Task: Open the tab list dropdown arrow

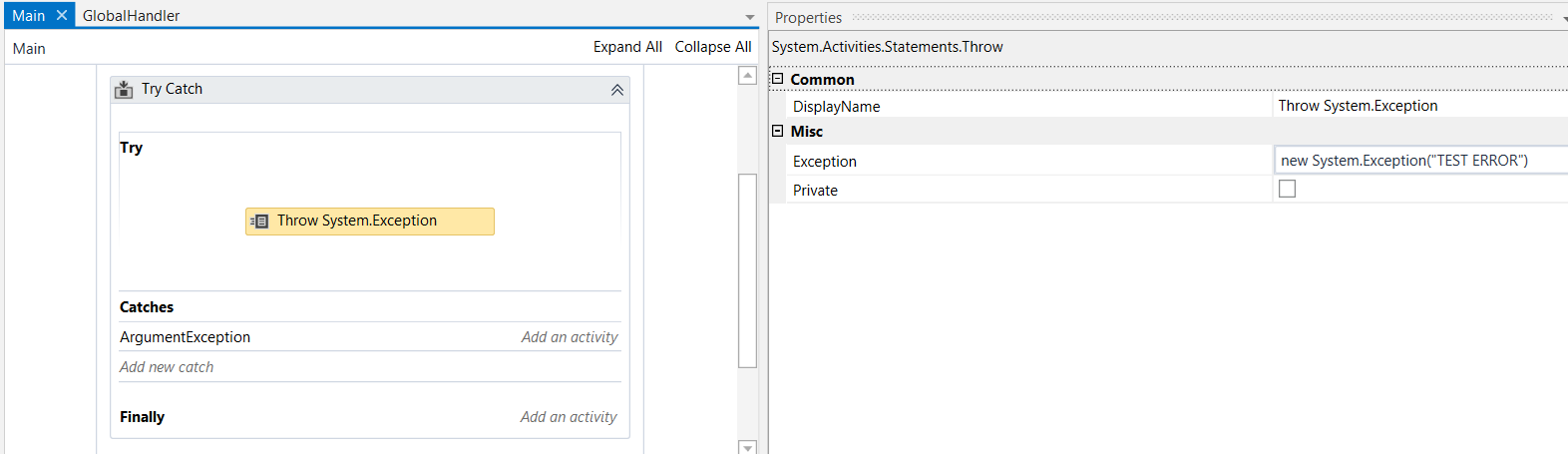Action: click(x=750, y=17)
